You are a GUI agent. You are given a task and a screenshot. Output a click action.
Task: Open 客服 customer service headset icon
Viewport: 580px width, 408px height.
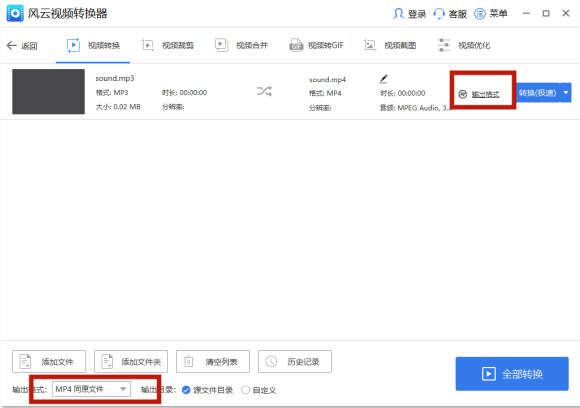coord(439,14)
